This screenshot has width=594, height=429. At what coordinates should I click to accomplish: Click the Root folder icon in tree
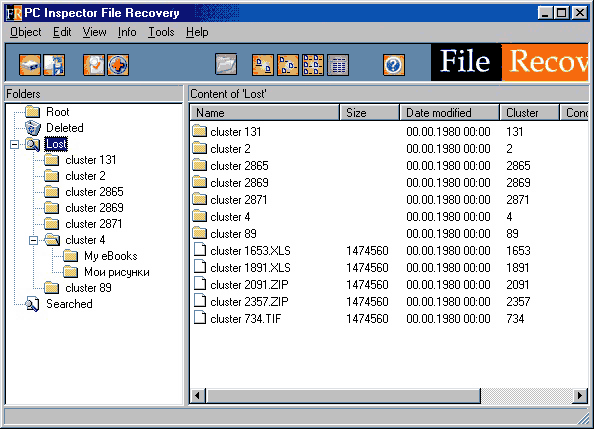(x=33, y=112)
